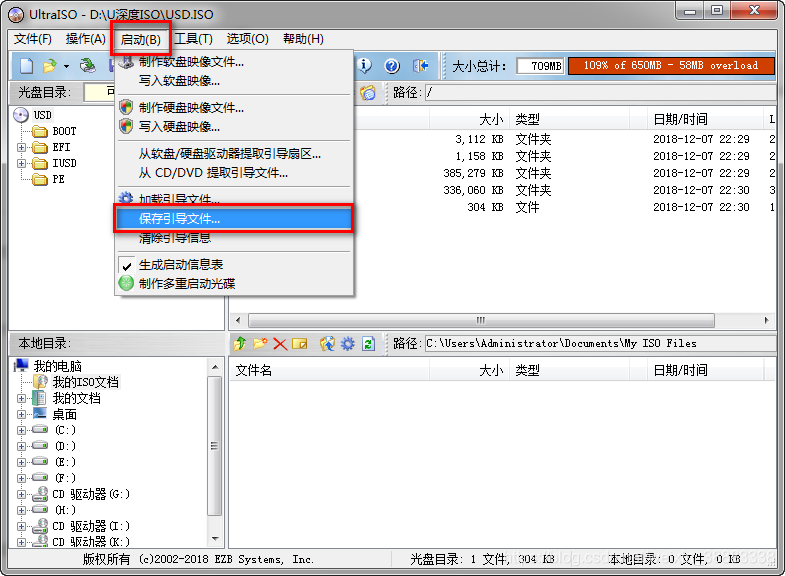Click the New file toolbar icon

click(x=27, y=66)
